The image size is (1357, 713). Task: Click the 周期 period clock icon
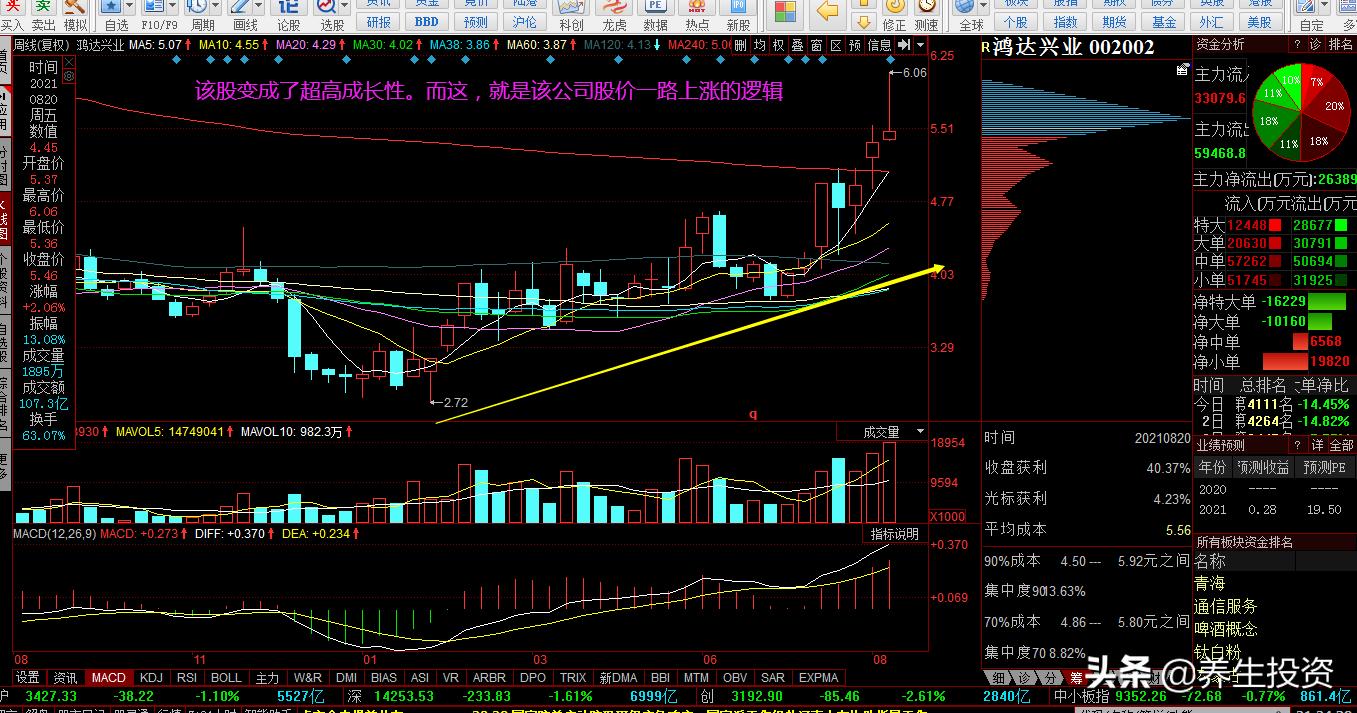point(198,8)
